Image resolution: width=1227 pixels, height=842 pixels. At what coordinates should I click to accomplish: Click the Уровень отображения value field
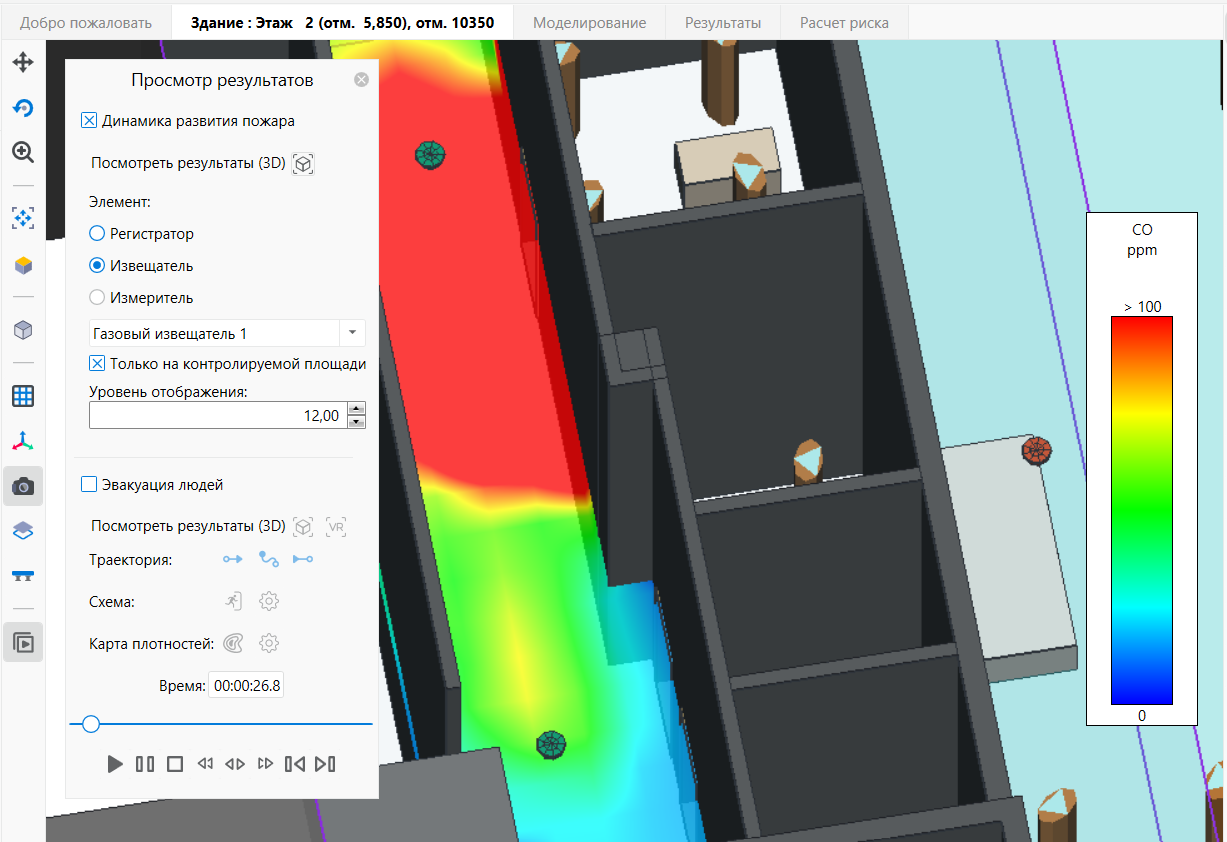tap(218, 415)
